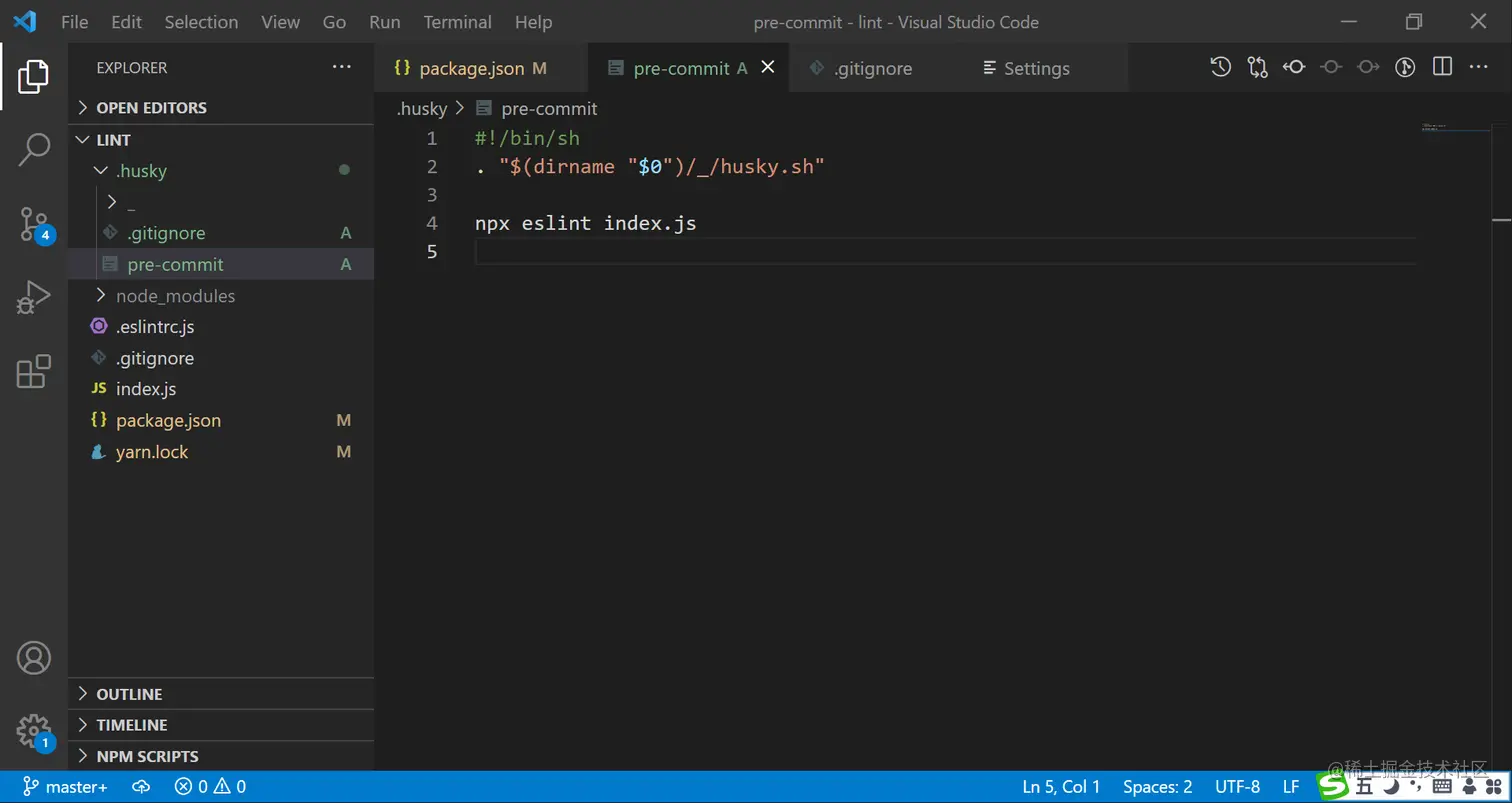
Task: Change file encoding via UTF-8
Action: click(x=1237, y=787)
